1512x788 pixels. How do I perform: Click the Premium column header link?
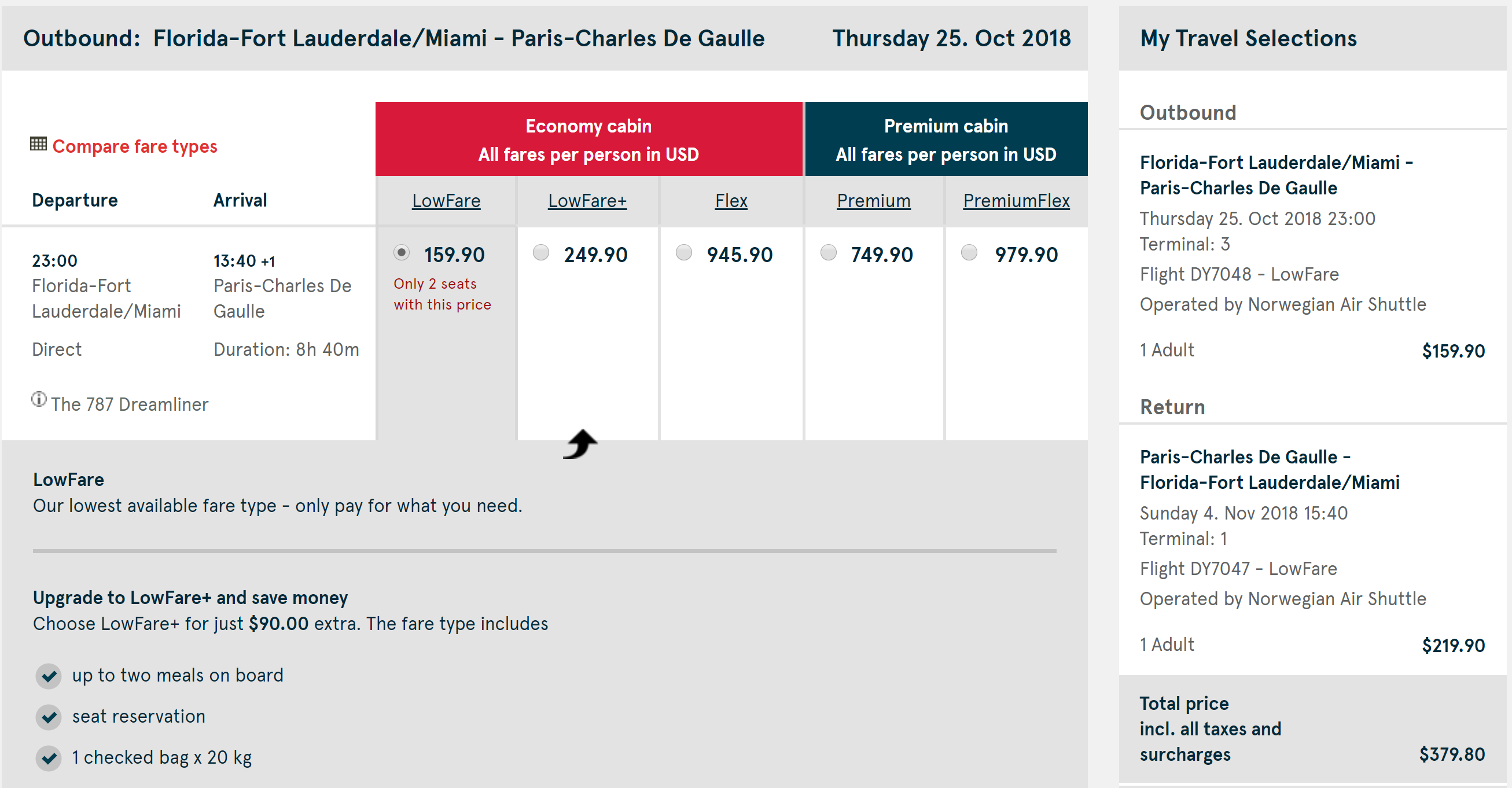pos(873,201)
